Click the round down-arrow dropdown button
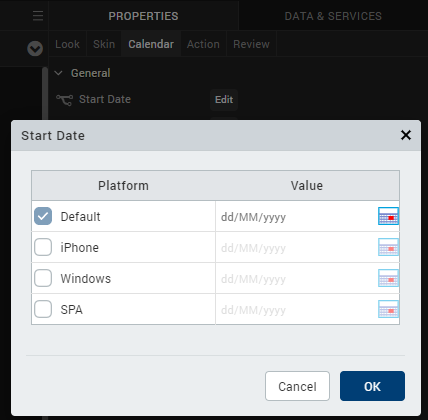 tap(35, 49)
